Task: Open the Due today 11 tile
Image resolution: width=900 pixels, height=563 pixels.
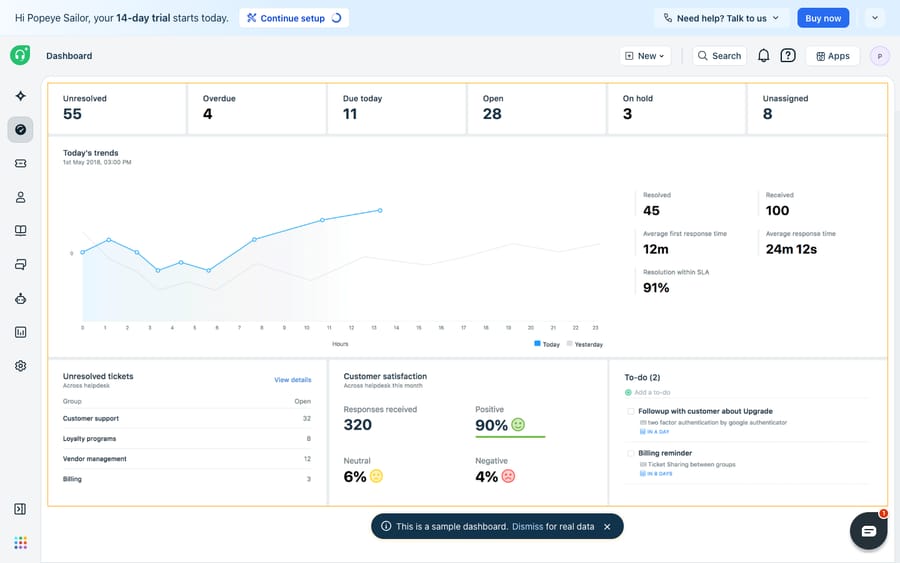Action: coord(397,109)
